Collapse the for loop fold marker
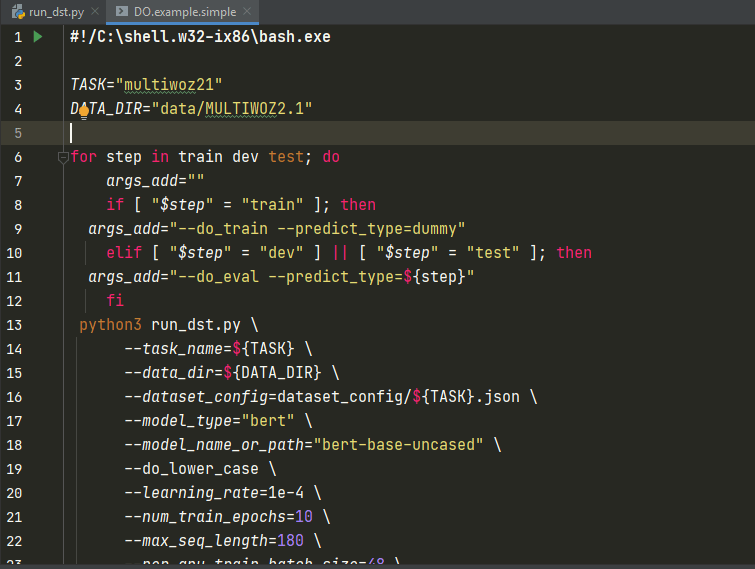755x569 pixels. coord(63,157)
